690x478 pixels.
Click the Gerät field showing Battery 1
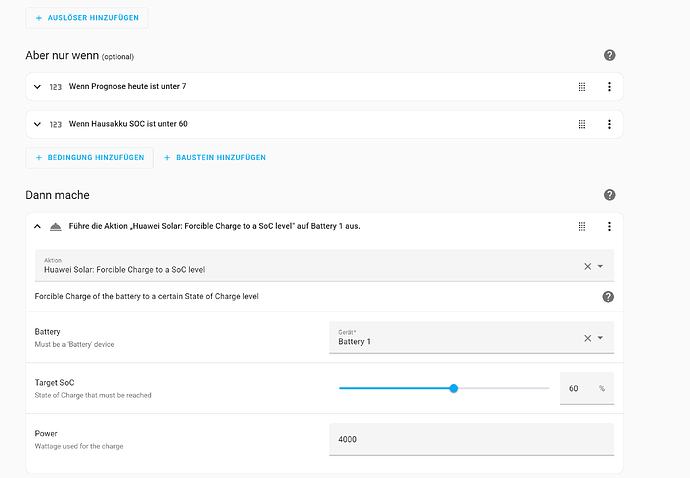click(x=471, y=337)
